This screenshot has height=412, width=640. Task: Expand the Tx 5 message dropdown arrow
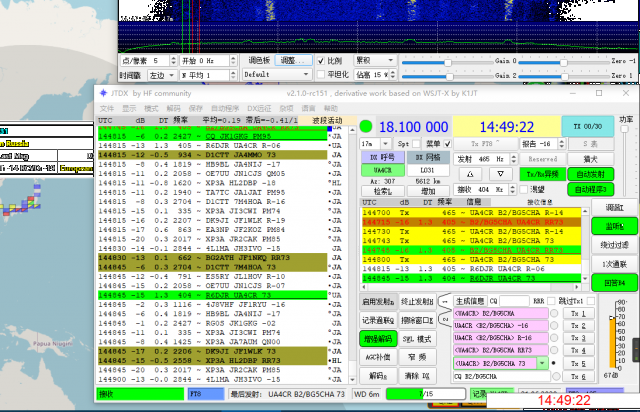(542, 363)
